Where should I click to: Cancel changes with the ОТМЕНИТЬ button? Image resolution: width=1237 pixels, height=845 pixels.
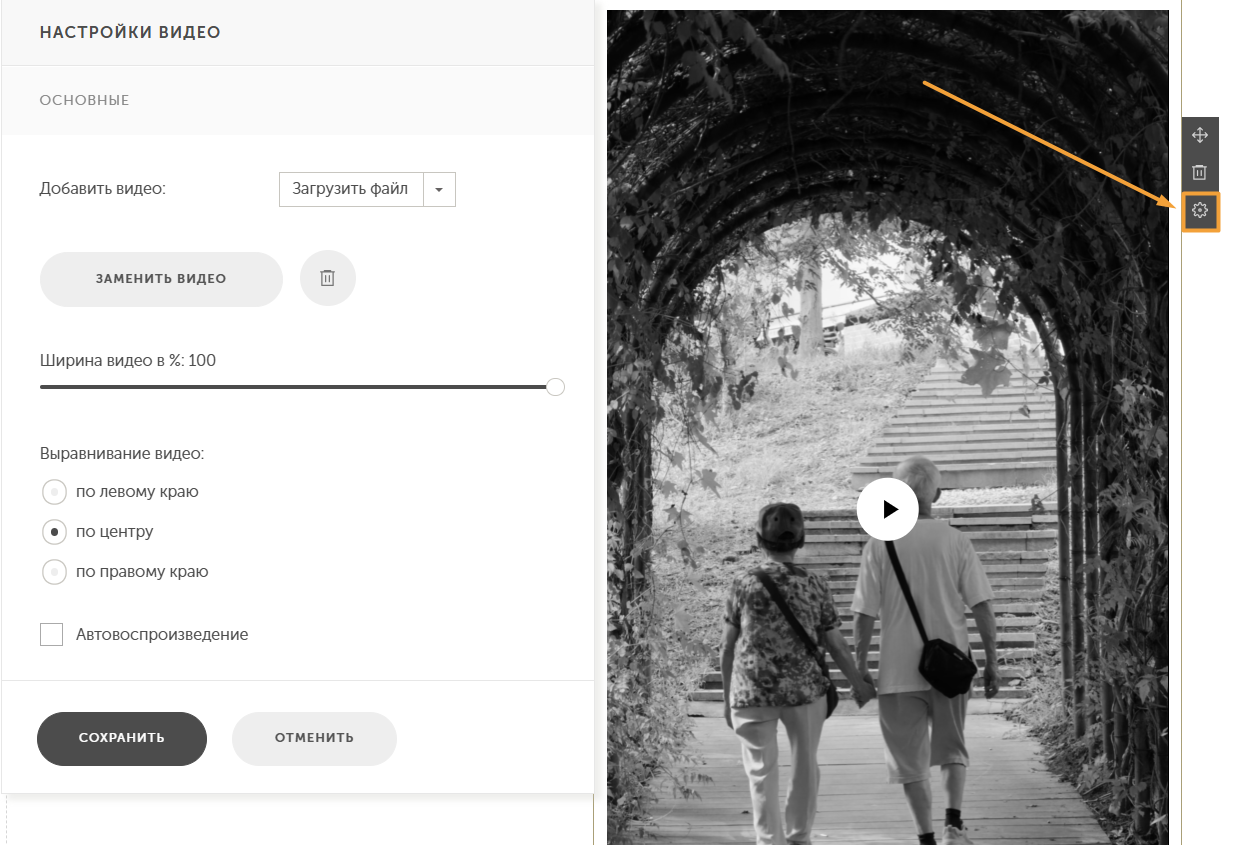(314, 738)
